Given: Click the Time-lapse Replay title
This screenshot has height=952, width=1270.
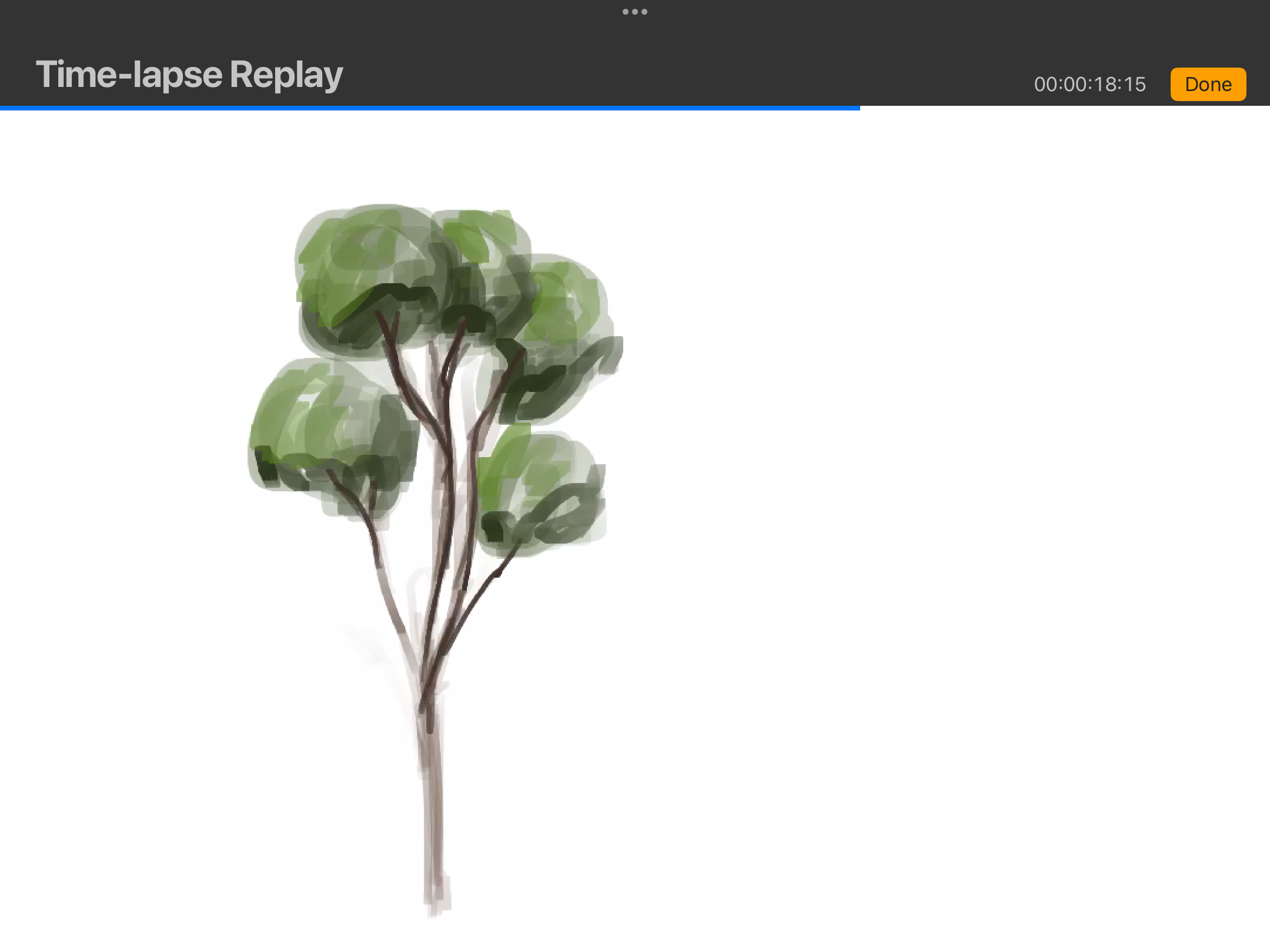Looking at the screenshot, I should (x=189, y=75).
